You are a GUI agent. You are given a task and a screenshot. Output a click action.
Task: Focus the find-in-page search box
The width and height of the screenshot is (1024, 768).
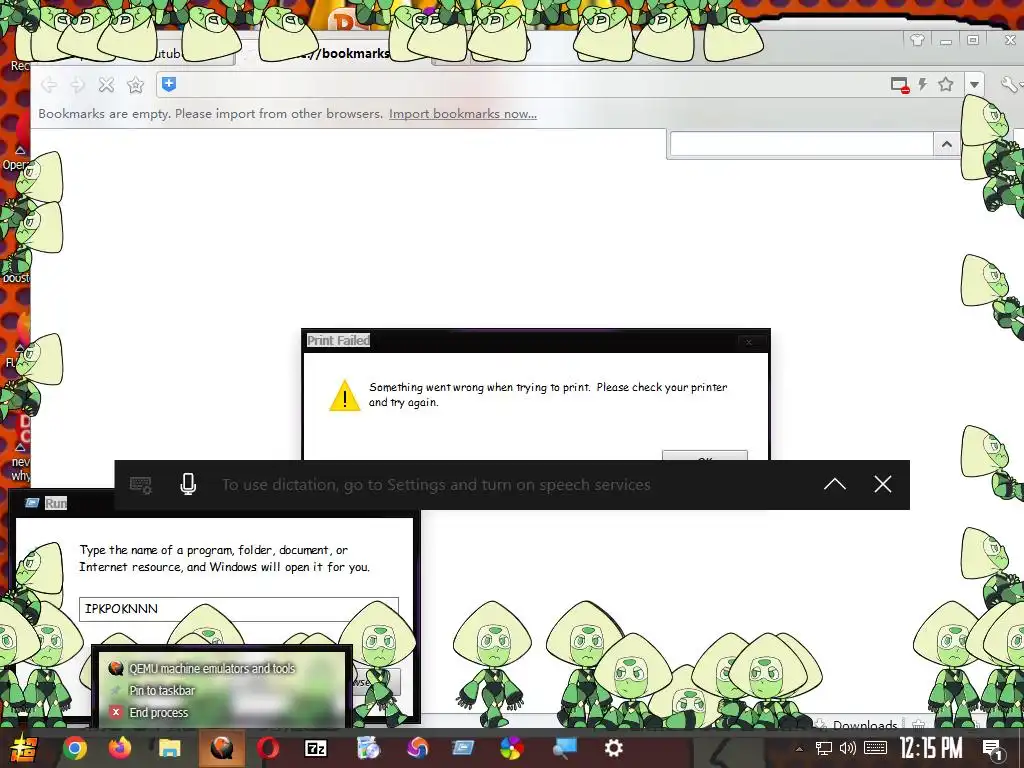[x=801, y=144]
